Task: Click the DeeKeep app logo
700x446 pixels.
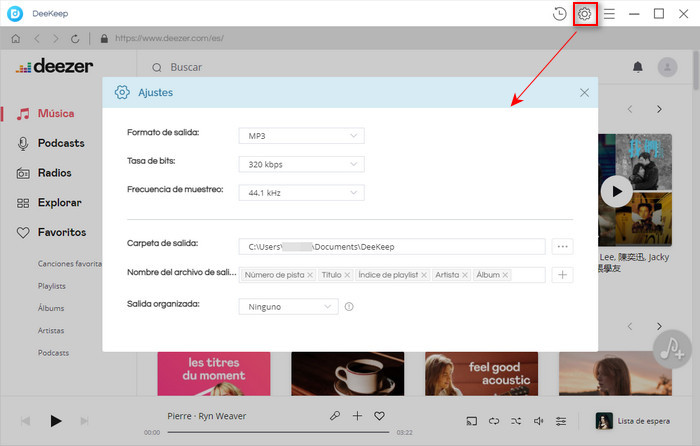Action: (15, 13)
